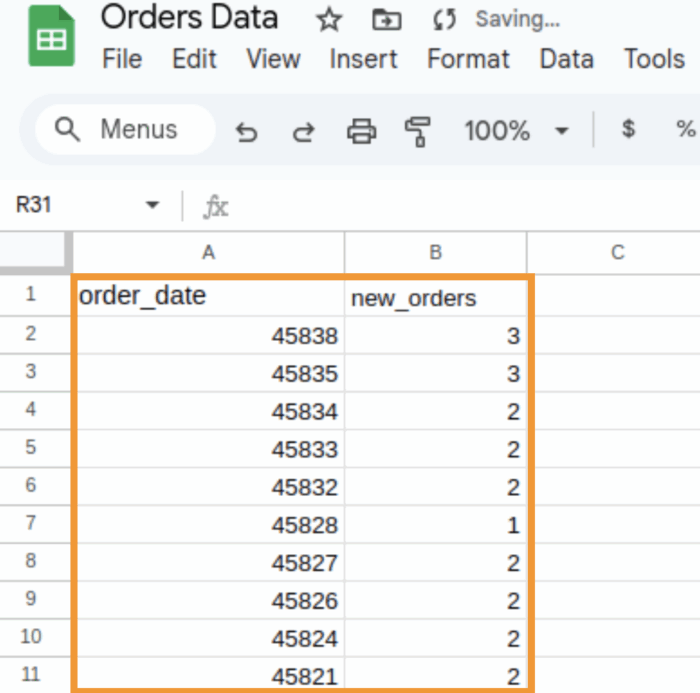The height and width of the screenshot is (693, 700).
Task: Select cell containing 45828
Action: click(210, 524)
